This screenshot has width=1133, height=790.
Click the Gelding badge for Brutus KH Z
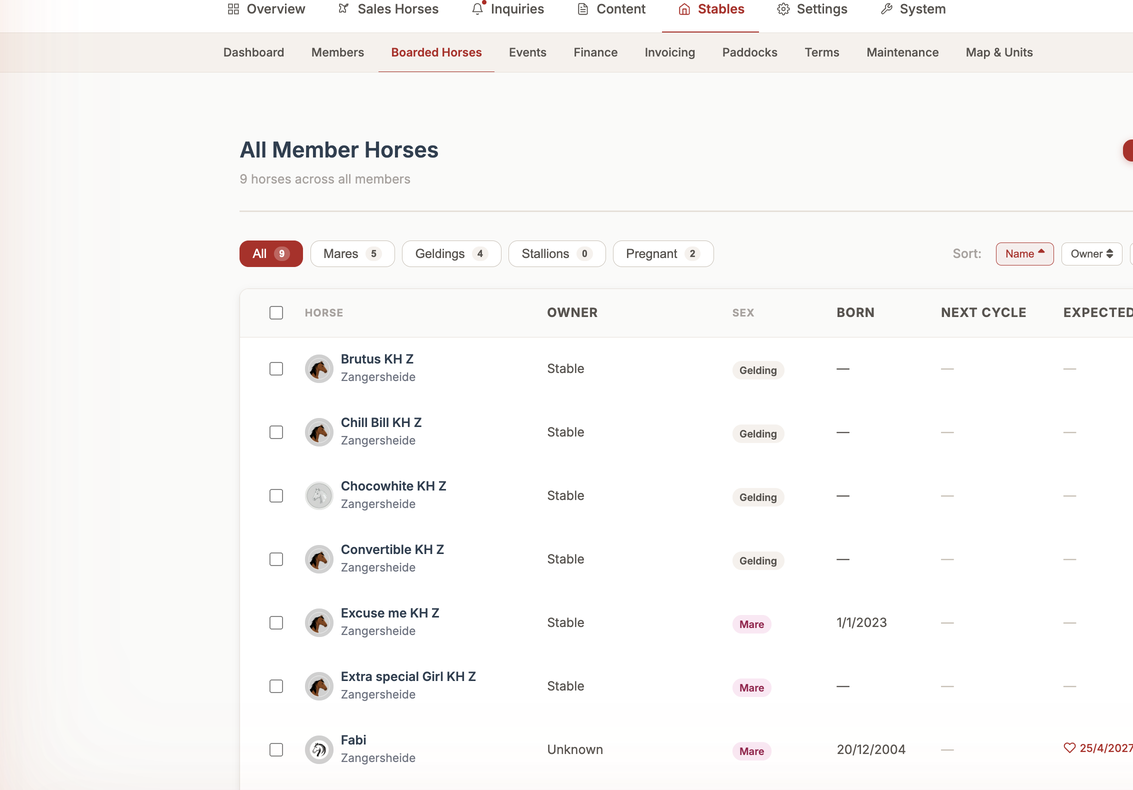pyautogui.click(x=758, y=370)
